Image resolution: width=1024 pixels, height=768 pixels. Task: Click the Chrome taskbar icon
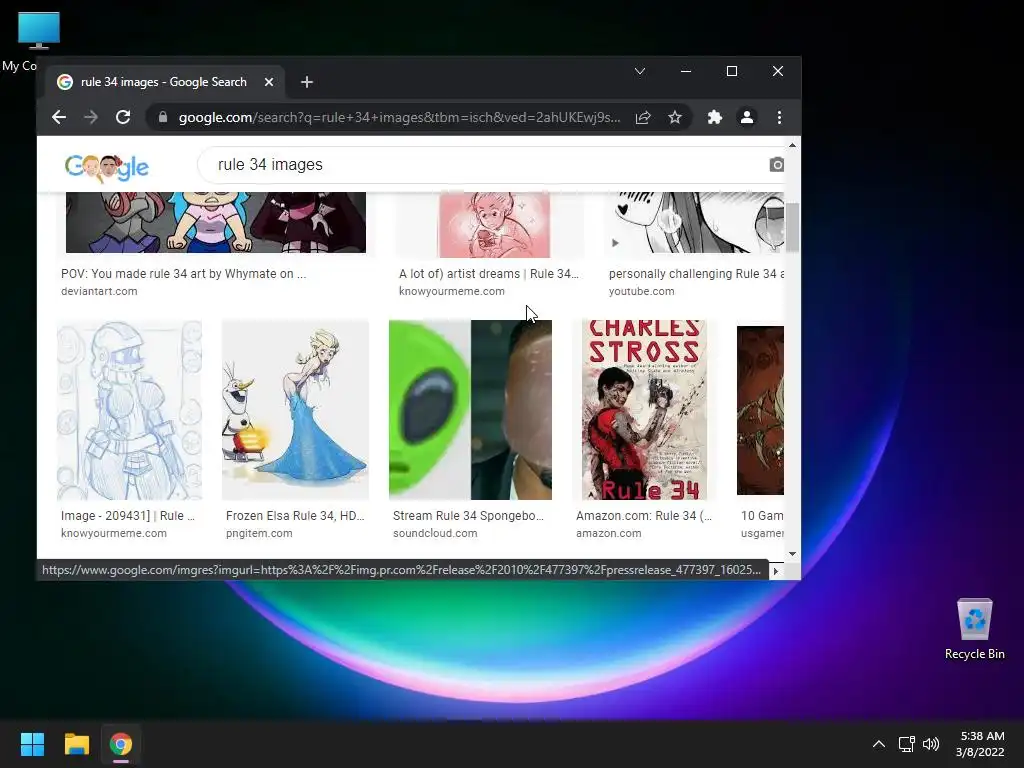121,744
